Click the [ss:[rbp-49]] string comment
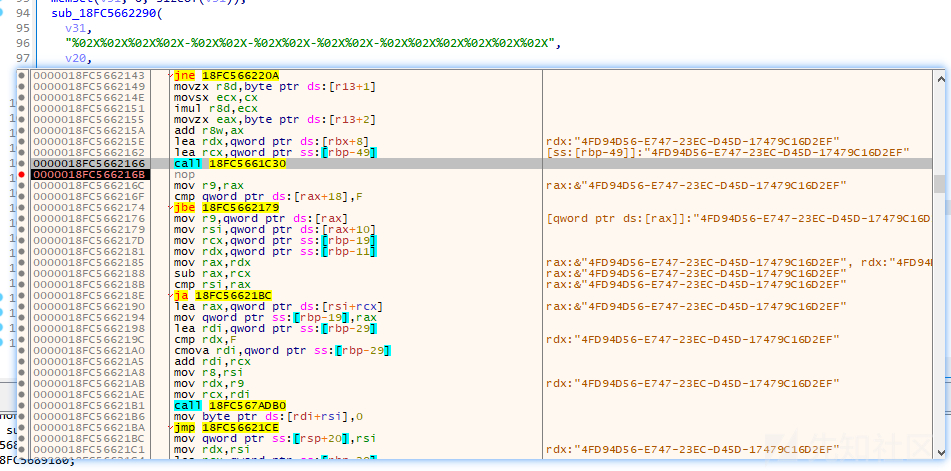 pyautogui.click(x=727, y=153)
